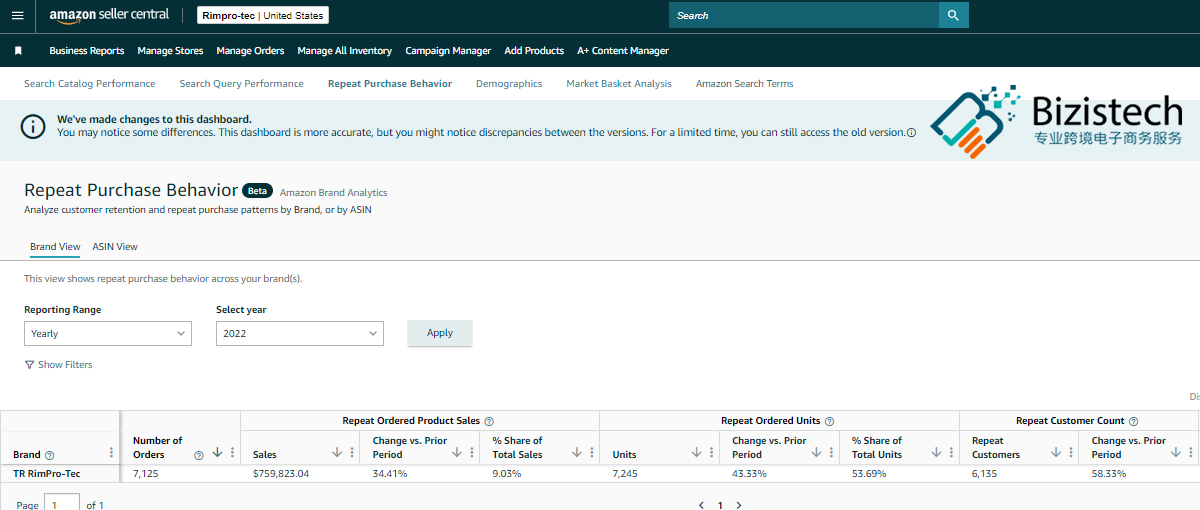Click the 58.33% change value

1109,473
